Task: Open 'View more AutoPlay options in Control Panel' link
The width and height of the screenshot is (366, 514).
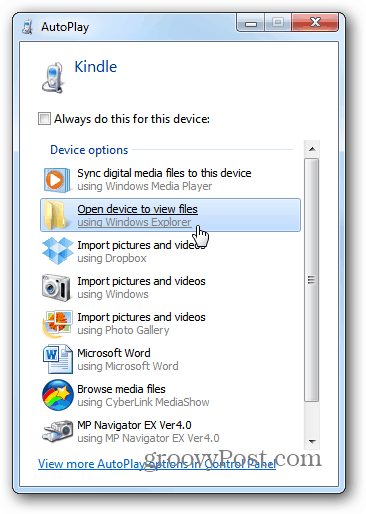Action: 157,464
